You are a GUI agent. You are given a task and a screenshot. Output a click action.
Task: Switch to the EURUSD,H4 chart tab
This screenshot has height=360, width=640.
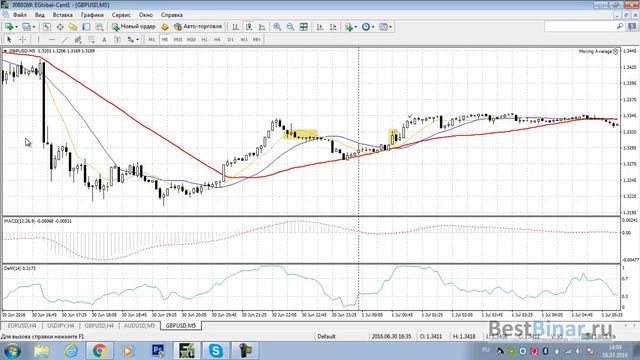(x=22, y=326)
